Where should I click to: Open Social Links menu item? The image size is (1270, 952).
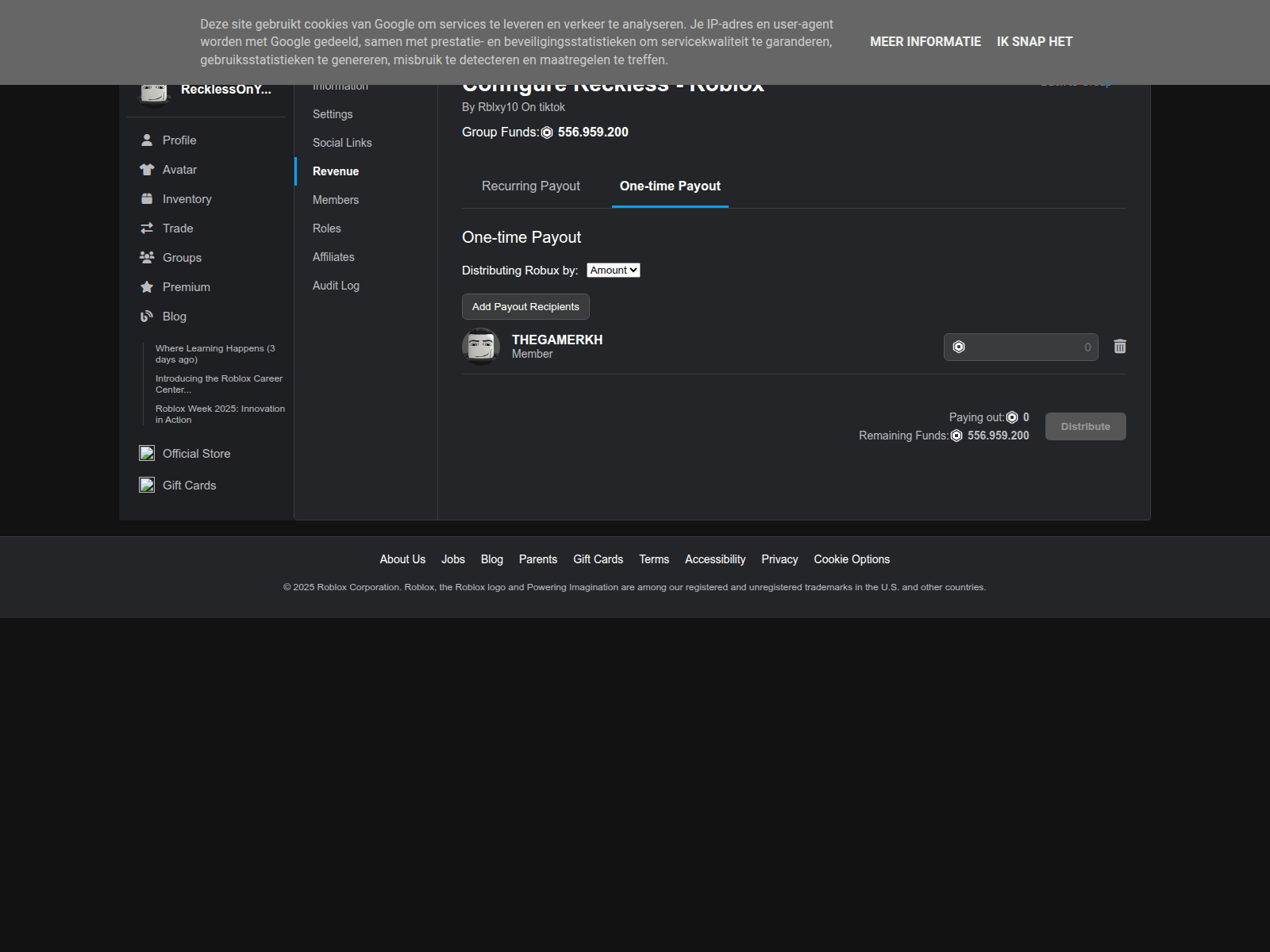tap(342, 143)
